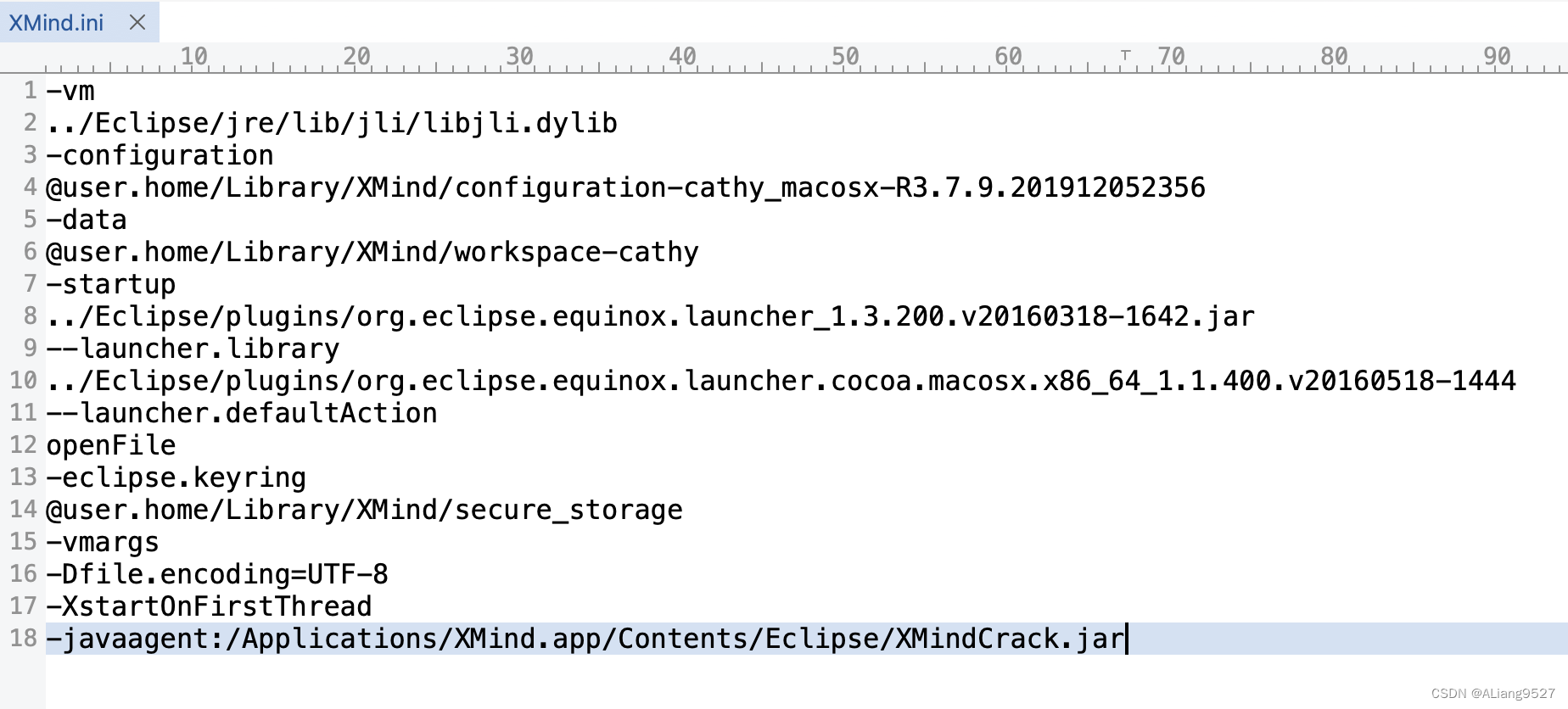Click the tab-stop marker on the ruler near column 70
Screen dimensions: 1568x709
point(1126,53)
